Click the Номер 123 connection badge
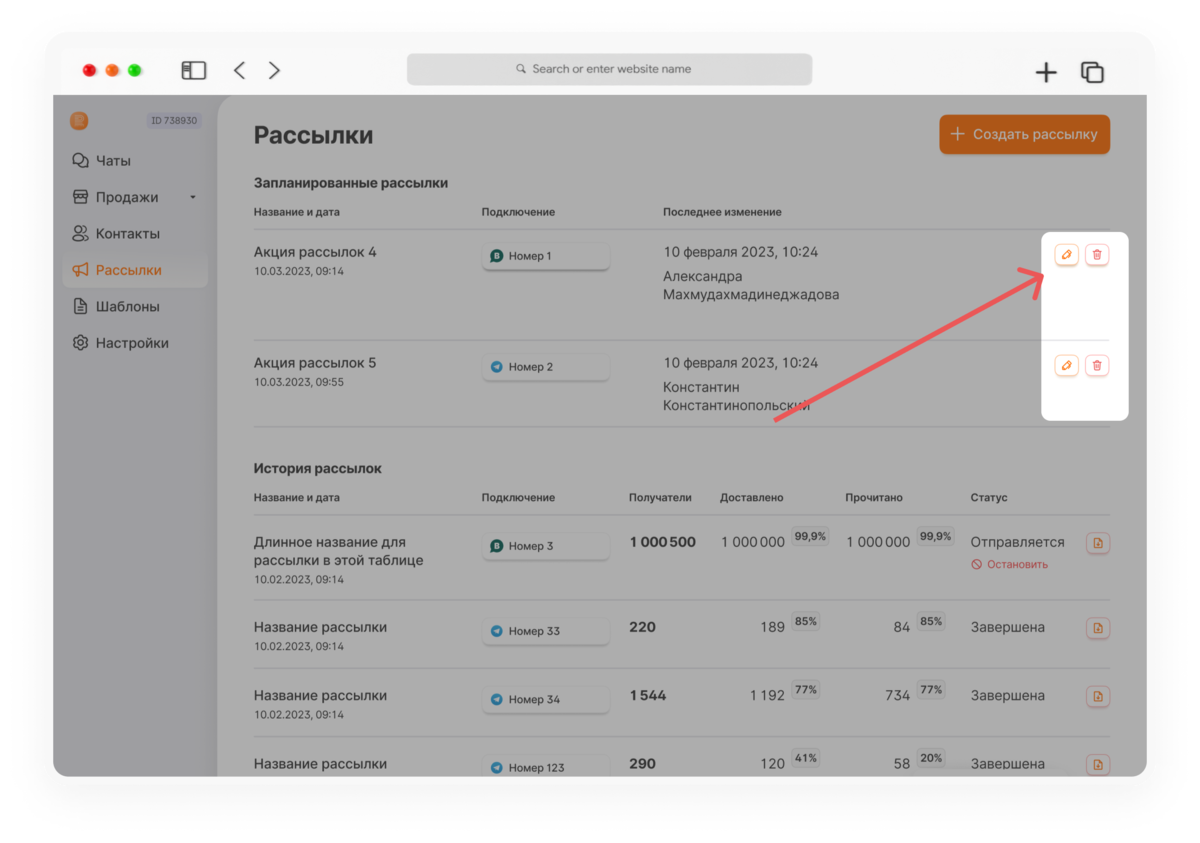Screen dimensions: 1200x843 (546, 766)
